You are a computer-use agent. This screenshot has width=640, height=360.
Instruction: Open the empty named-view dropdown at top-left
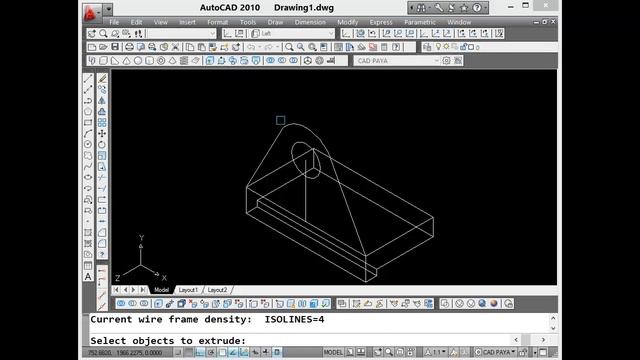tap(181, 33)
